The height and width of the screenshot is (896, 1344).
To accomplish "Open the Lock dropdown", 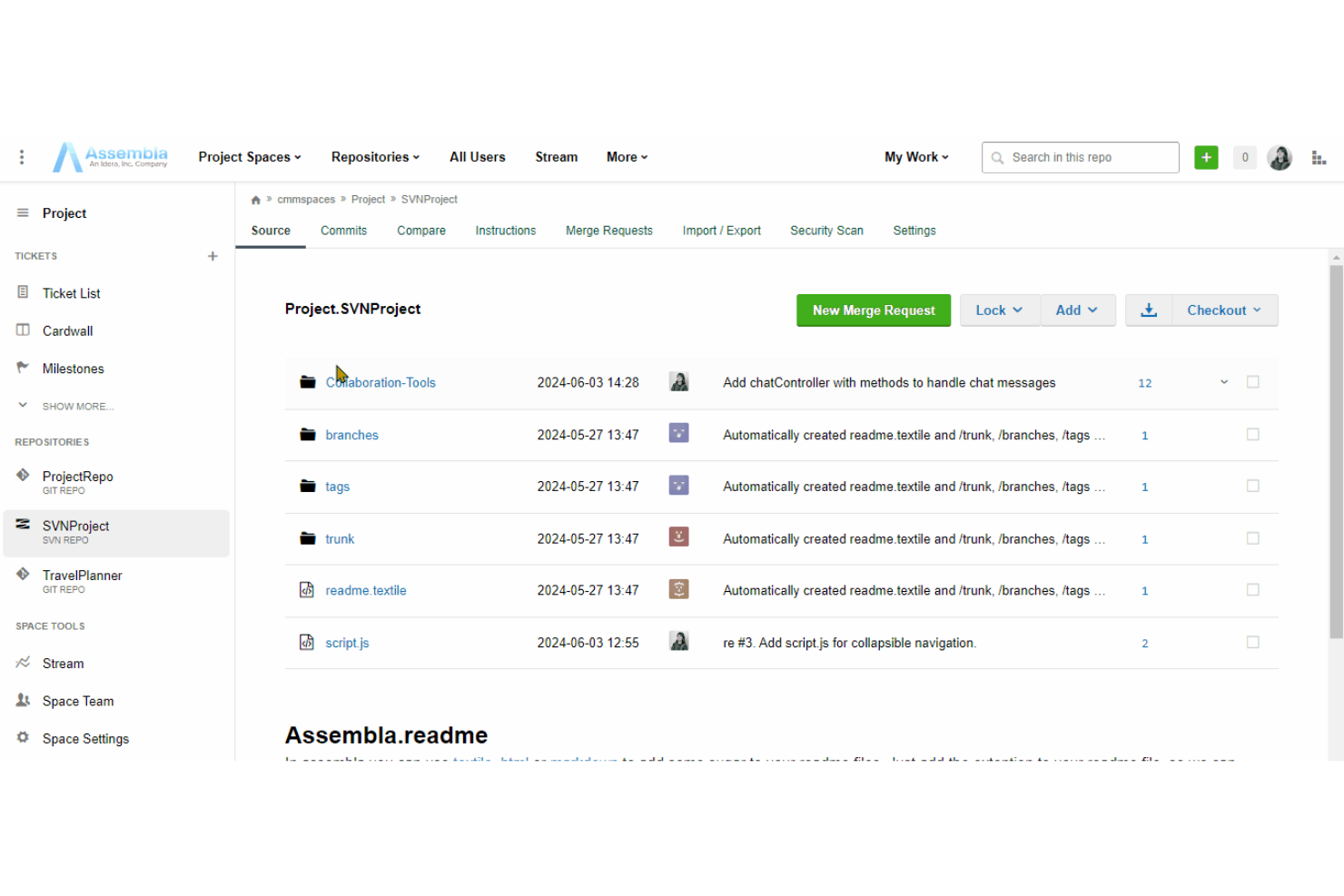I will [x=999, y=310].
